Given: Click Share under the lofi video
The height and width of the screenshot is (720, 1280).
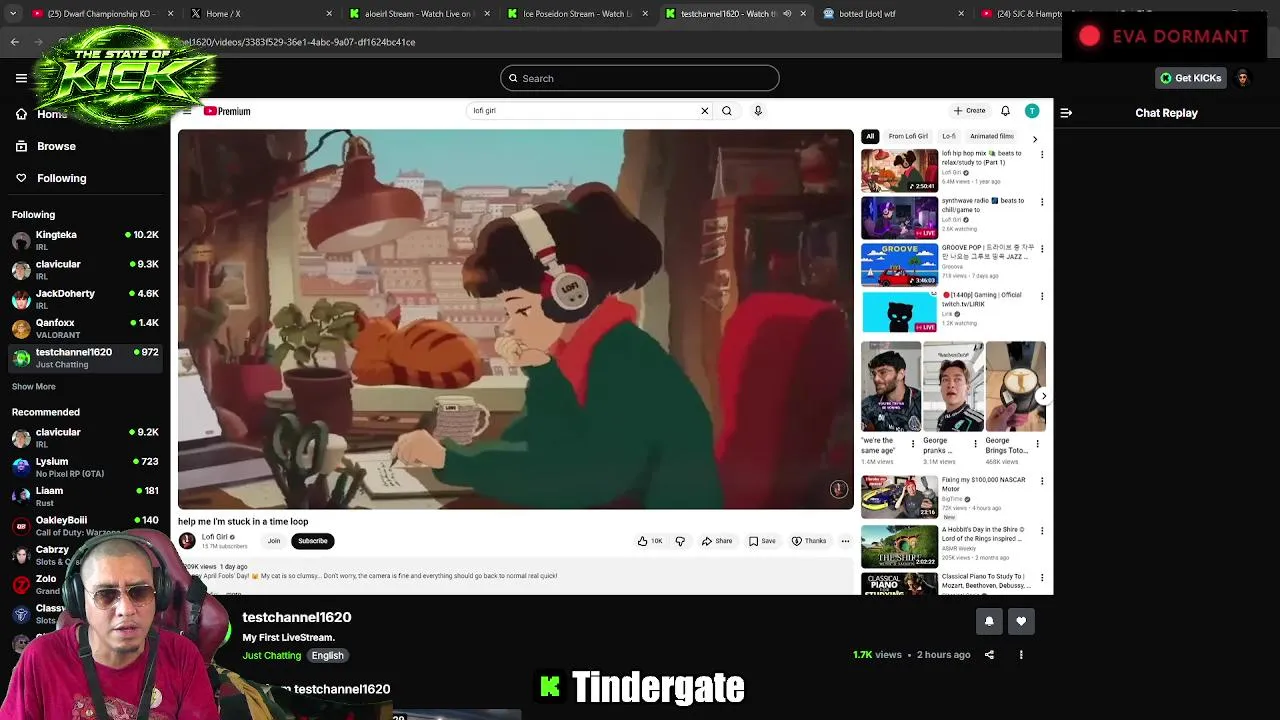Looking at the screenshot, I should tap(717, 541).
